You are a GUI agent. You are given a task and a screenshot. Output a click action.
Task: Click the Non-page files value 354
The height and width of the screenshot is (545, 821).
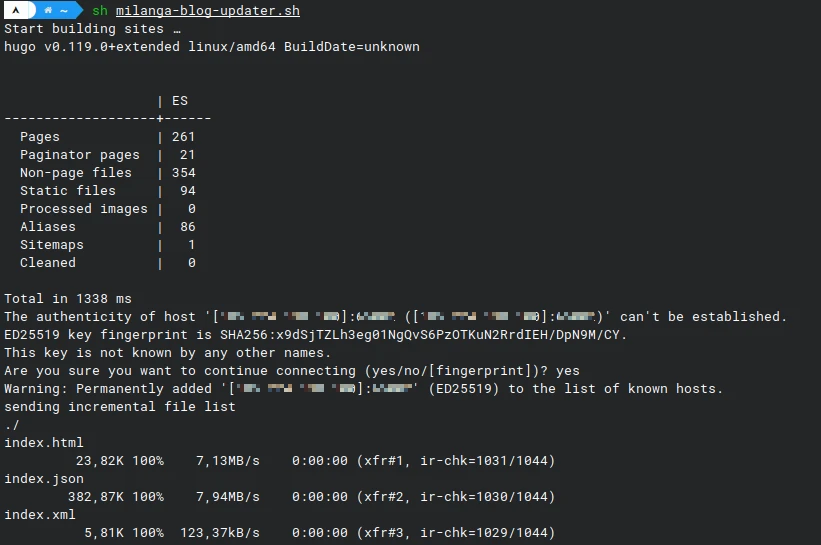click(x=183, y=173)
